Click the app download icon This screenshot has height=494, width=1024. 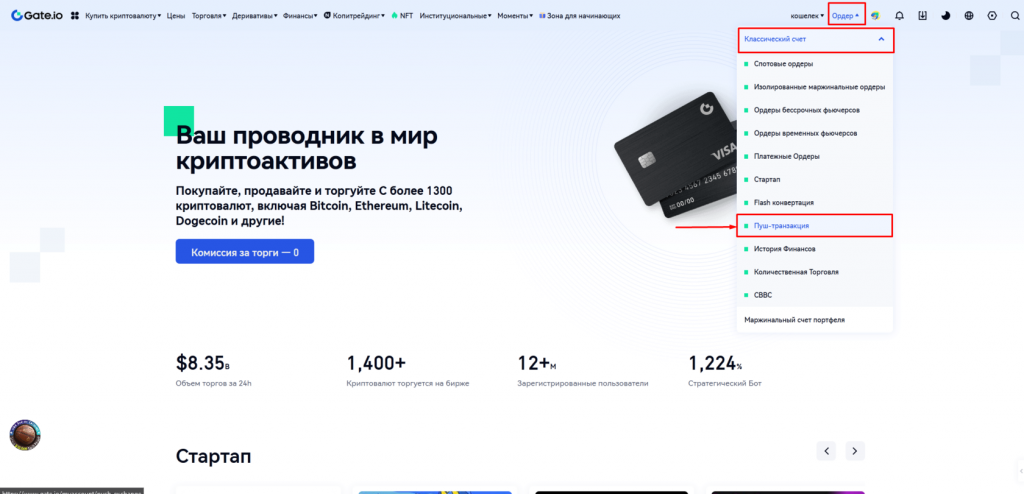922,16
